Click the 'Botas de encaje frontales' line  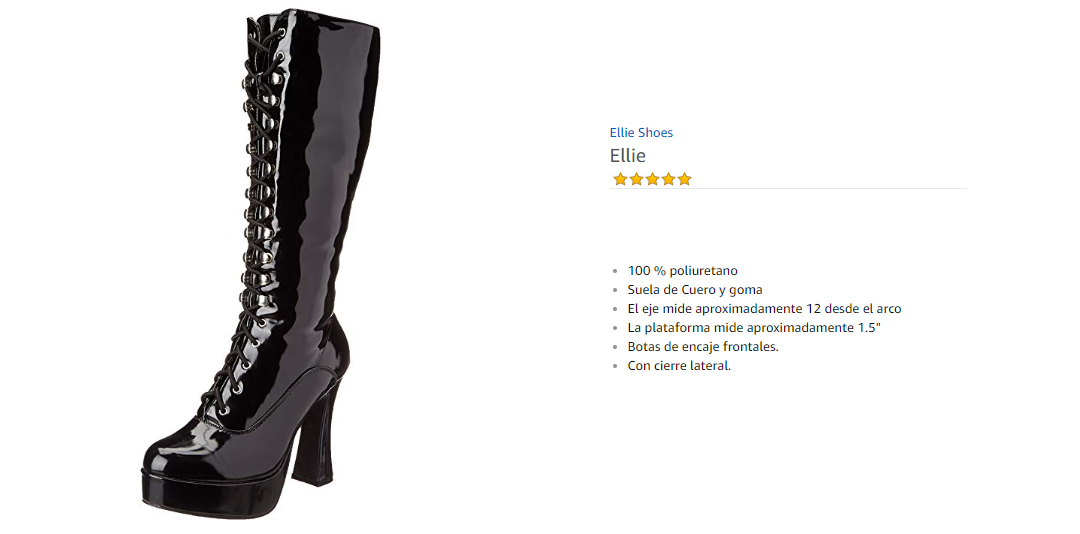point(703,347)
